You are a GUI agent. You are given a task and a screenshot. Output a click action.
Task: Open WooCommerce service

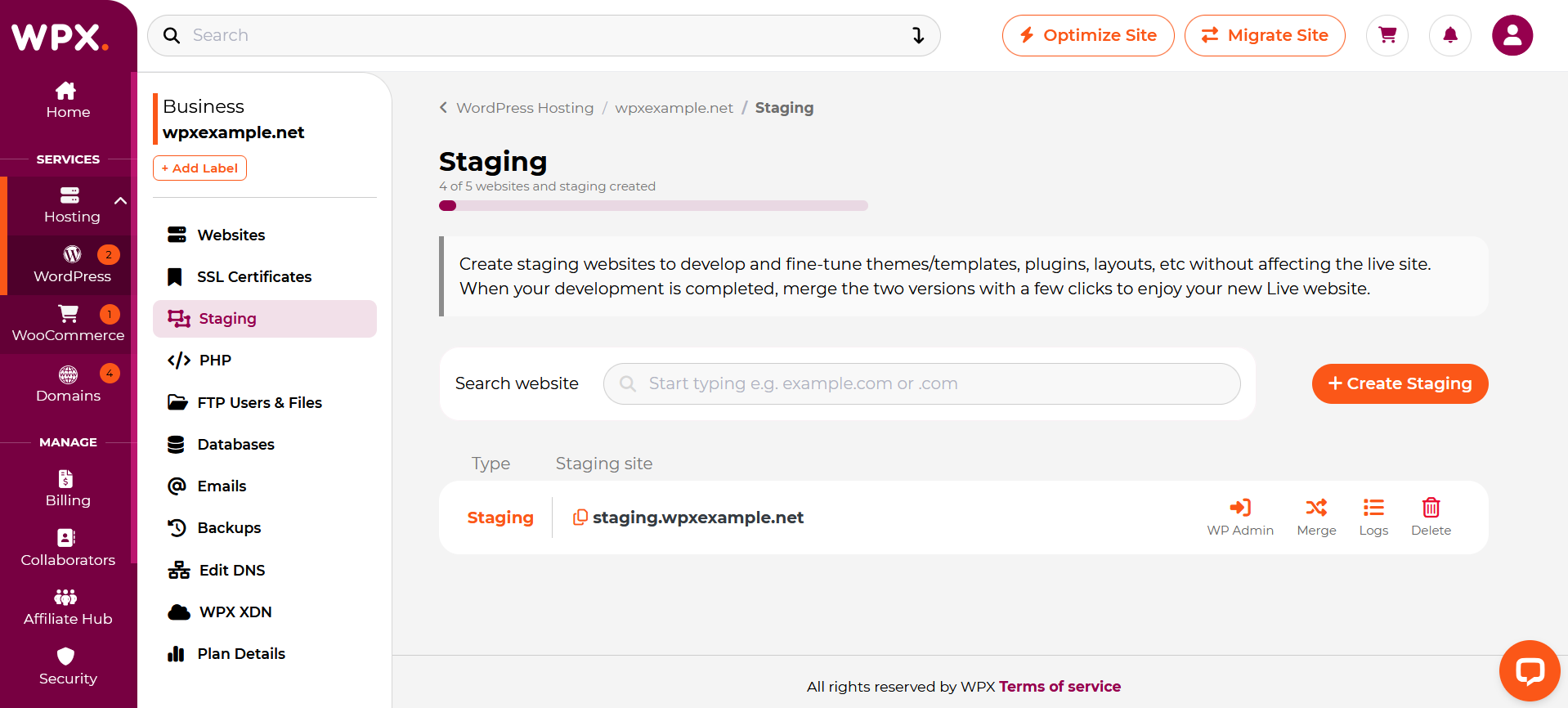pyautogui.click(x=68, y=324)
